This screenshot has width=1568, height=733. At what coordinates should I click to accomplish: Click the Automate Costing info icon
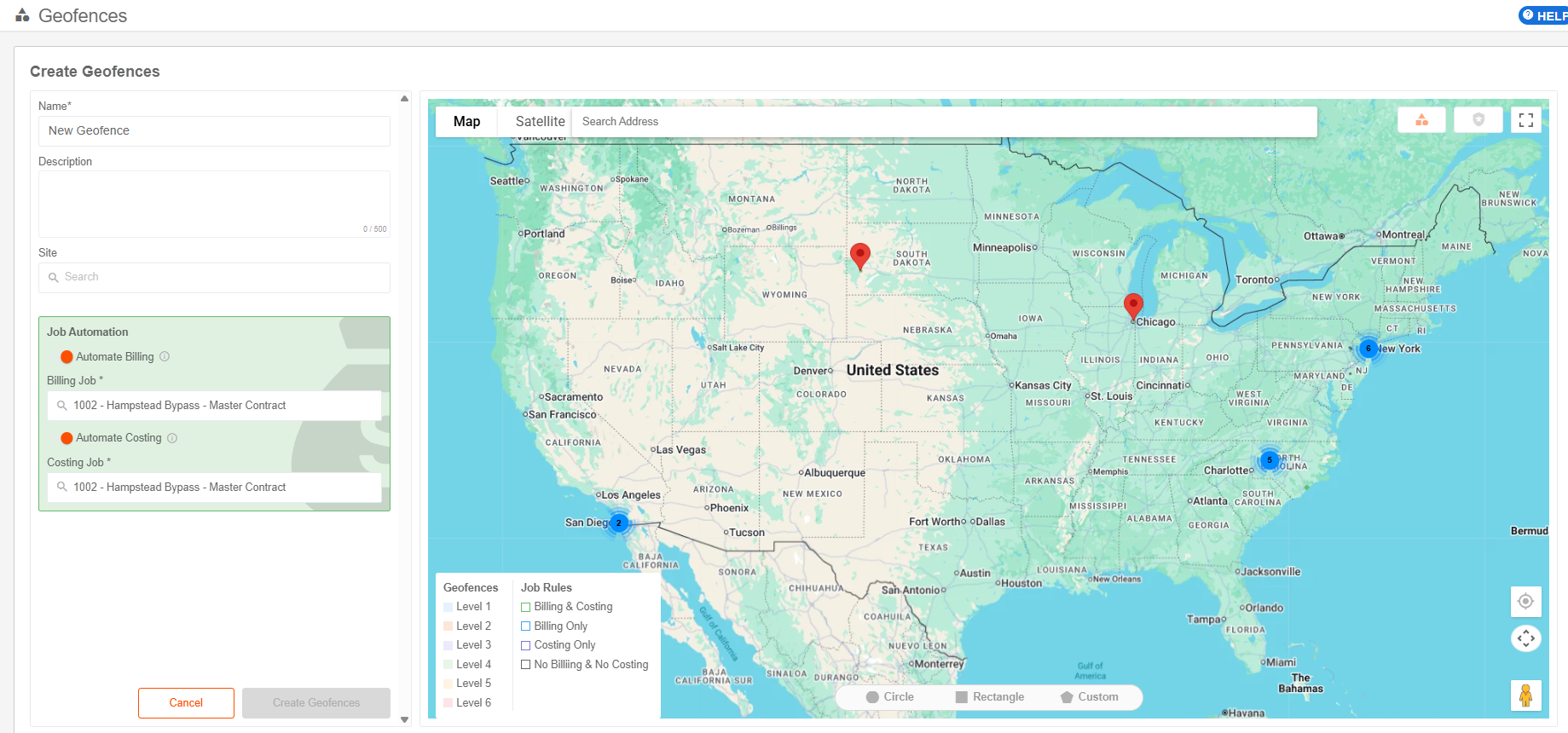coord(172,438)
